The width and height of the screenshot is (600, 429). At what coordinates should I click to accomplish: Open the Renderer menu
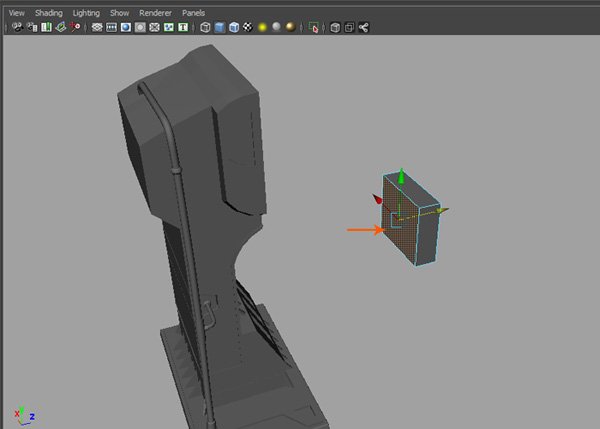click(155, 13)
